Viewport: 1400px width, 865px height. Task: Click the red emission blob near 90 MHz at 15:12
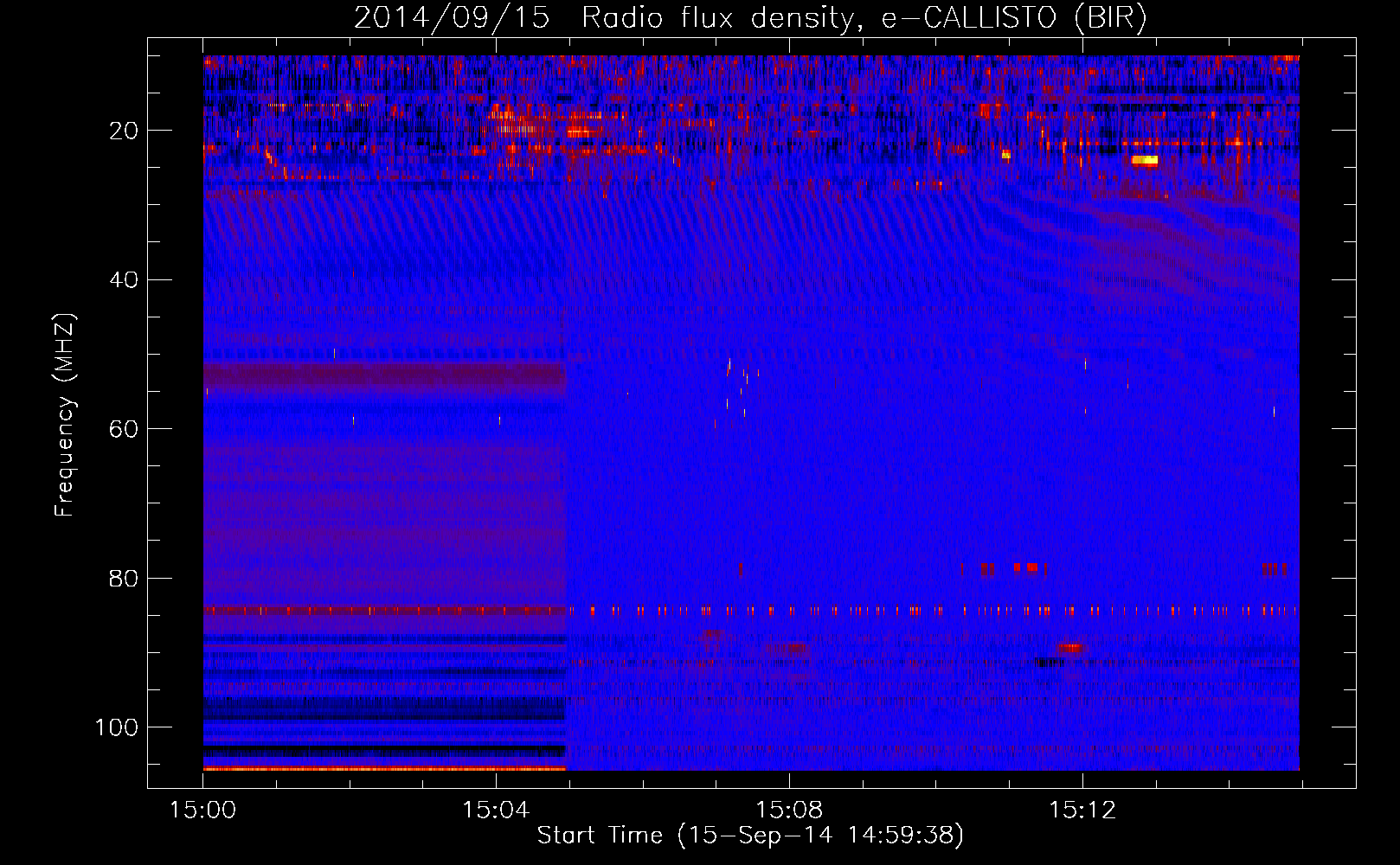1069,648
